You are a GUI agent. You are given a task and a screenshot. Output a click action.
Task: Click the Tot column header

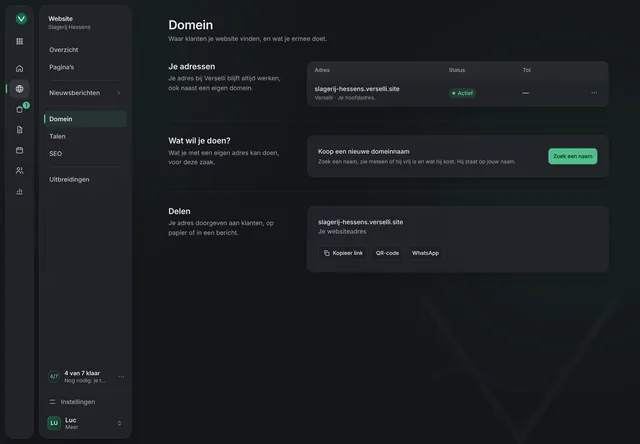click(527, 70)
